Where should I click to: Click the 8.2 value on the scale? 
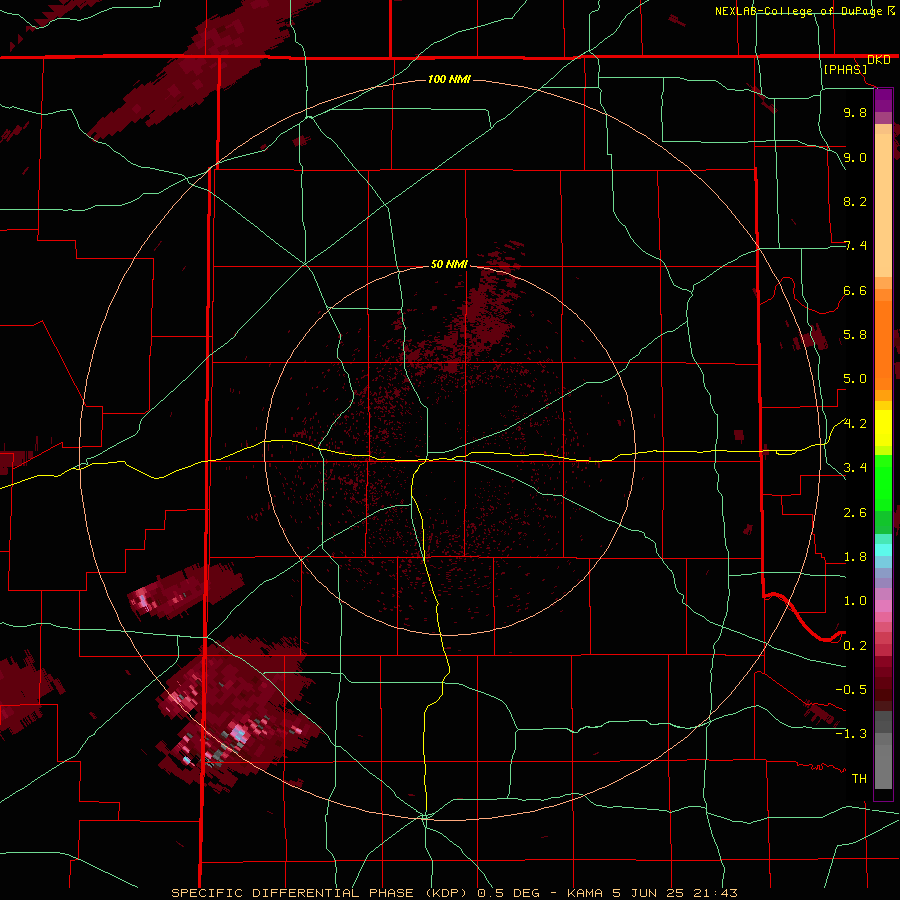pos(855,201)
